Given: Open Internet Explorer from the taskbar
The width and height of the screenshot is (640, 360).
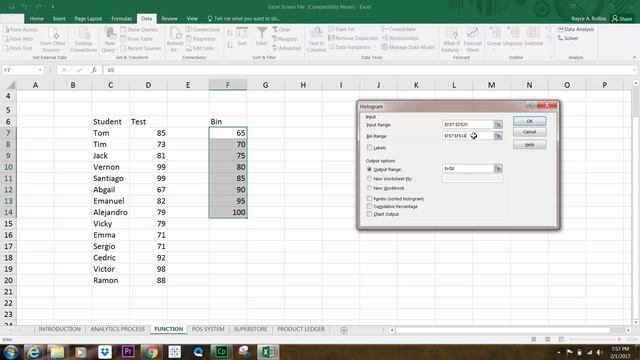Looking at the screenshot, I should point(34,352).
